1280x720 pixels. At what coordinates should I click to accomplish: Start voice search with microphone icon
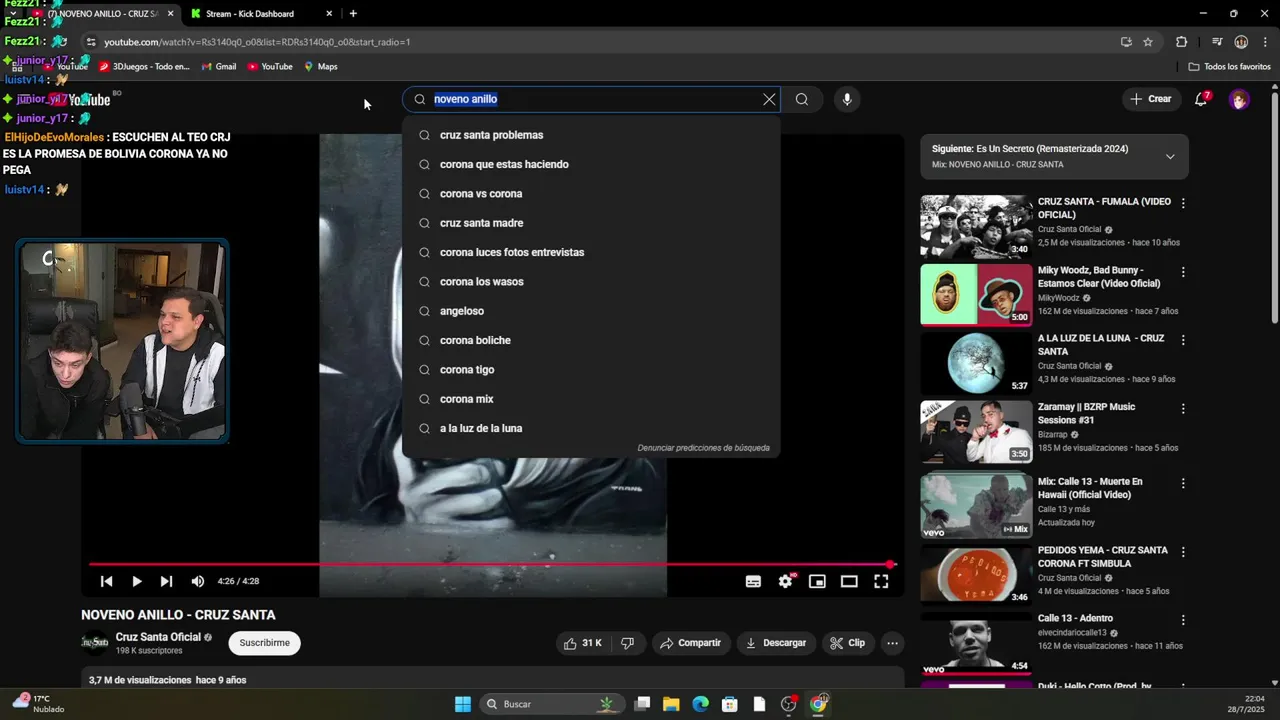(847, 99)
